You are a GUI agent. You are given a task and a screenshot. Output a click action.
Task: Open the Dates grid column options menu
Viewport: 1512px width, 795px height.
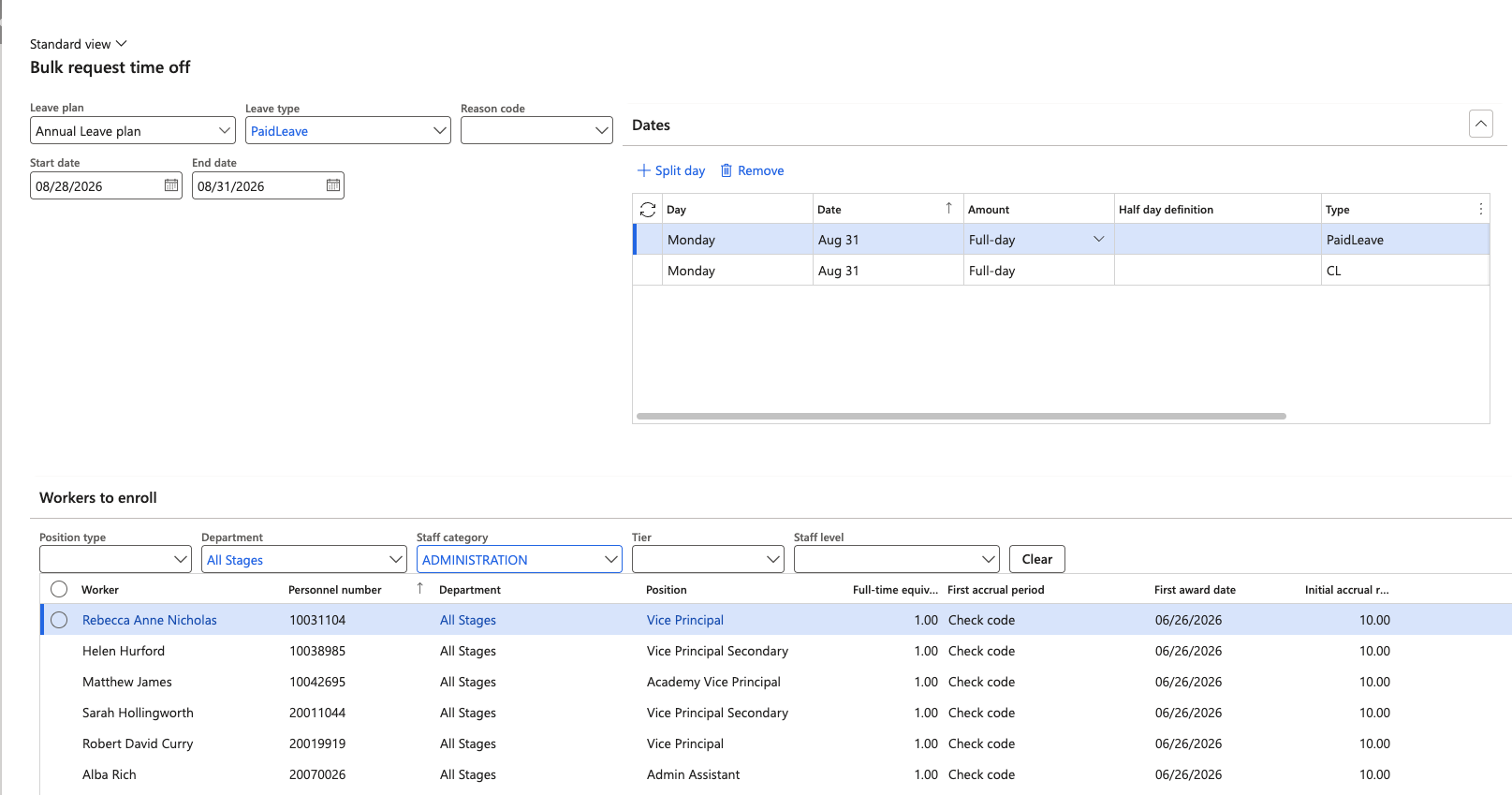[1480, 210]
